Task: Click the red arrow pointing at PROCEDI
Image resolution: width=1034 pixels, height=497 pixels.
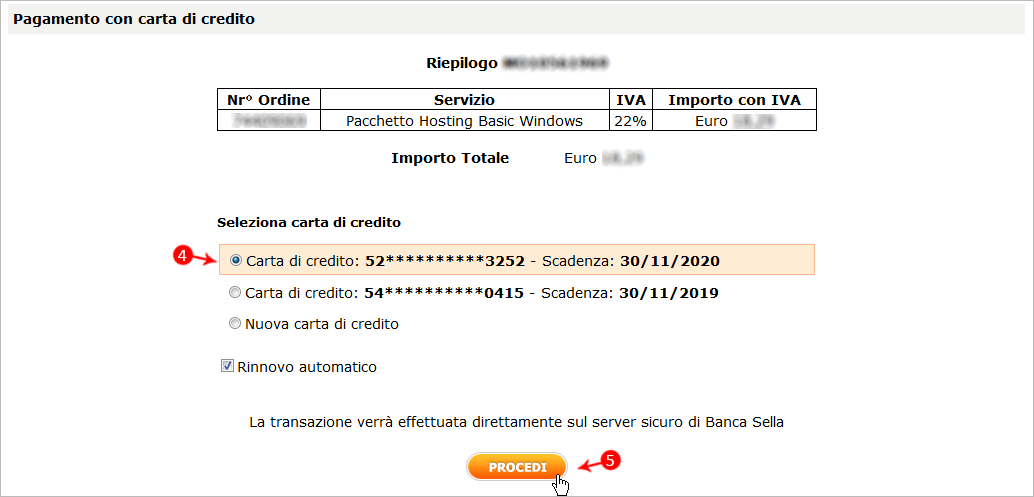Action: coord(587,463)
